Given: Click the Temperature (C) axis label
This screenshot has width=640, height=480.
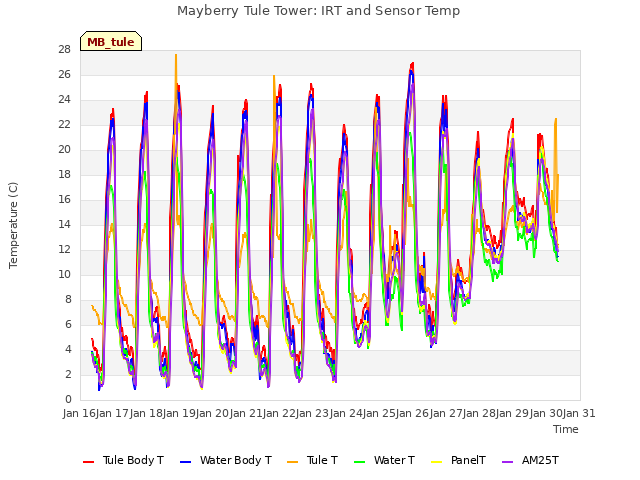Looking at the screenshot, I should (x=13, y=225).
